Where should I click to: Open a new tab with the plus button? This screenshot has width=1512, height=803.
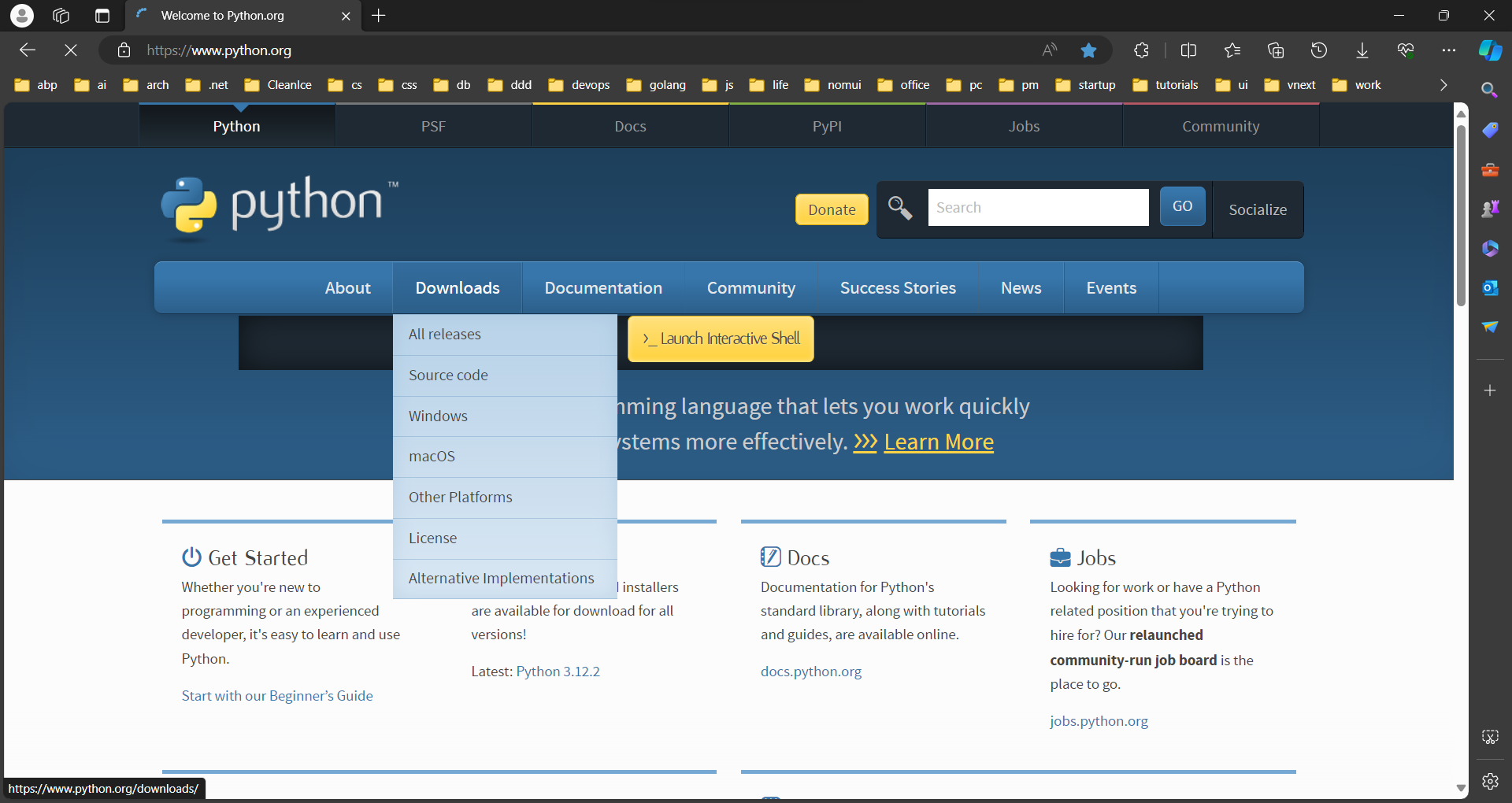379,15
